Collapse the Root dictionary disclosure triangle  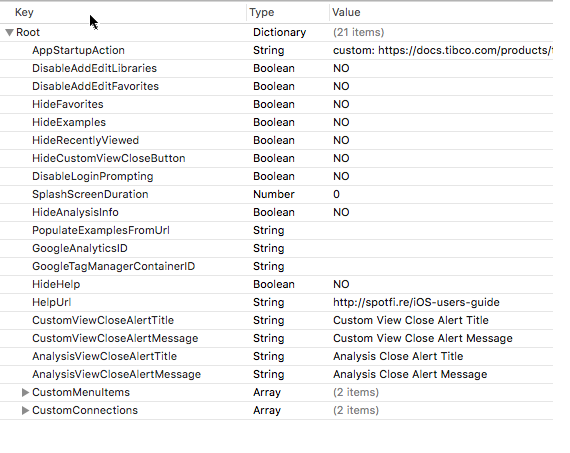pos(9,32)
